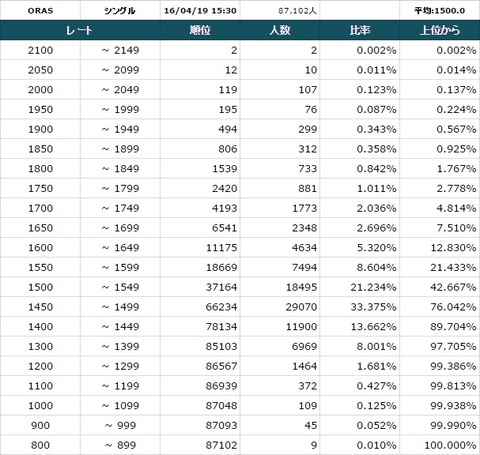Select the upper bound cell ～ 1599
480x455 pixels.
pos(120,267)
